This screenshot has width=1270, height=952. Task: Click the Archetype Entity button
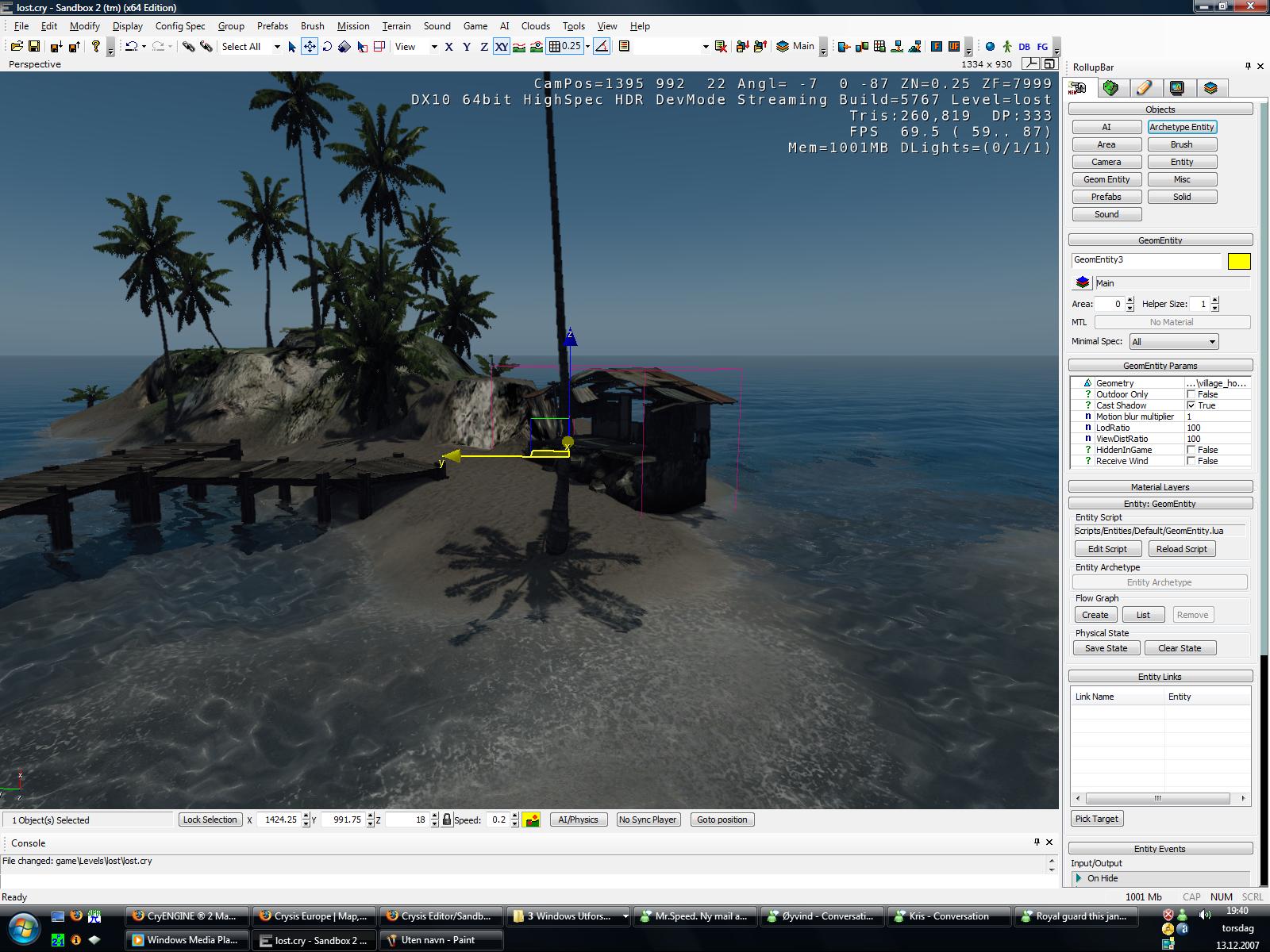(x=1181, y=127)
